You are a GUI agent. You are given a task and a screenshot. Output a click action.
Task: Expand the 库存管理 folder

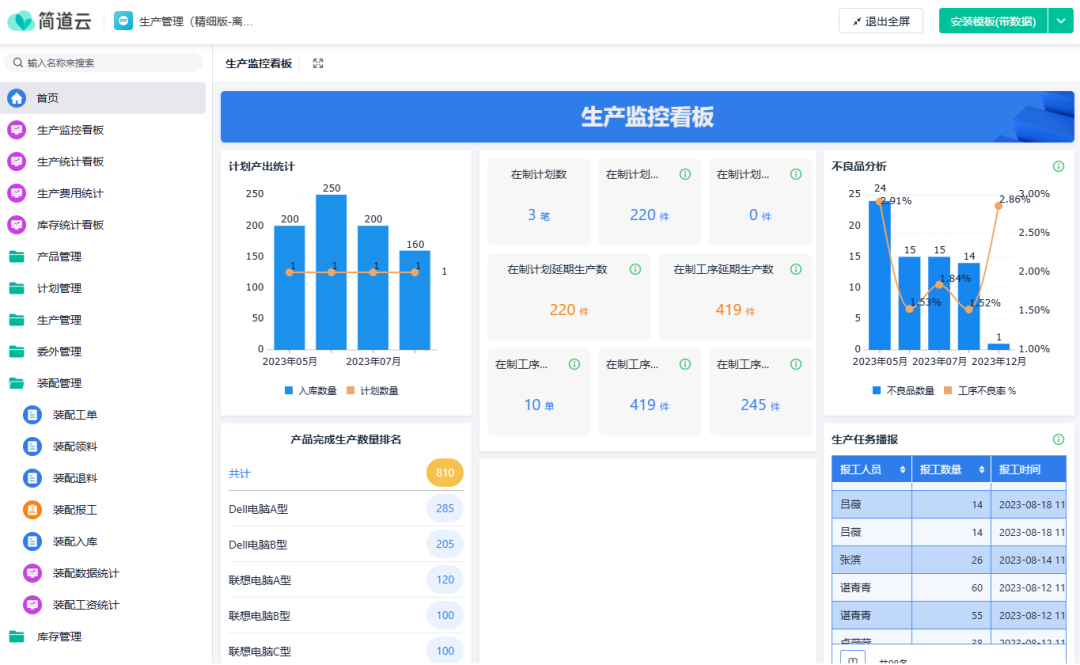click(x=58, y=636)
